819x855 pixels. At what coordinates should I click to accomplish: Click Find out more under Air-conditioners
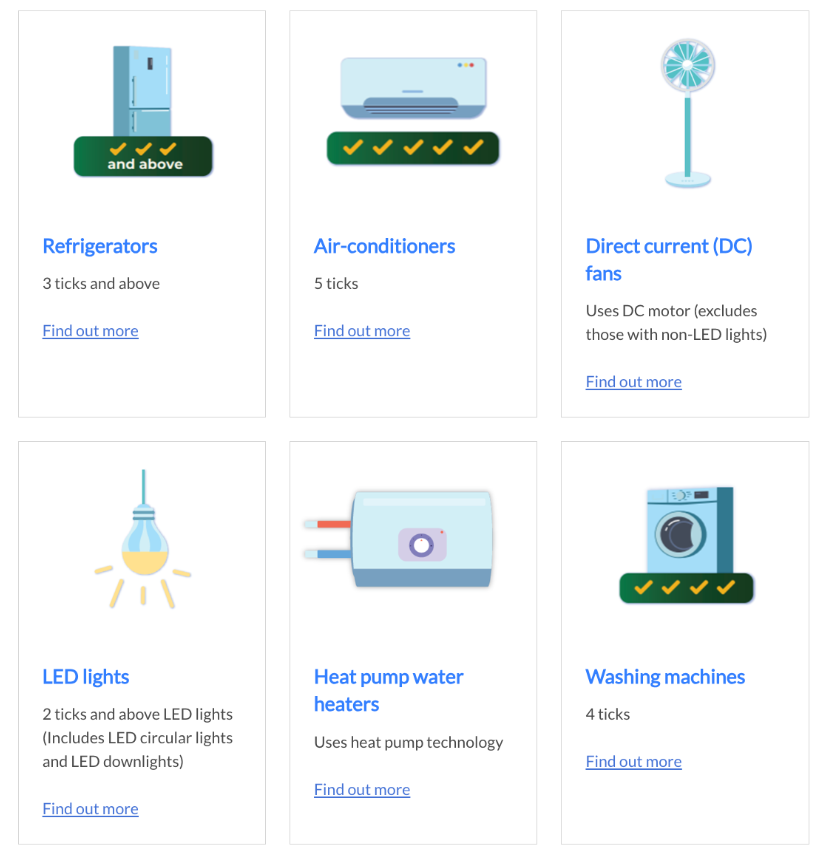(362, 331)
